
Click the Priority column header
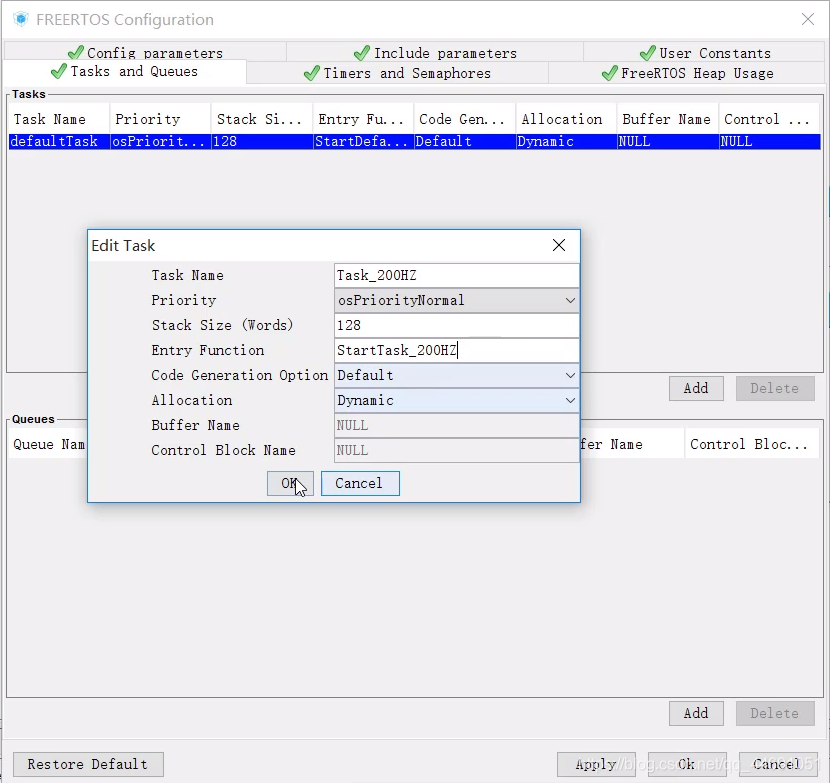coord(160,119)
